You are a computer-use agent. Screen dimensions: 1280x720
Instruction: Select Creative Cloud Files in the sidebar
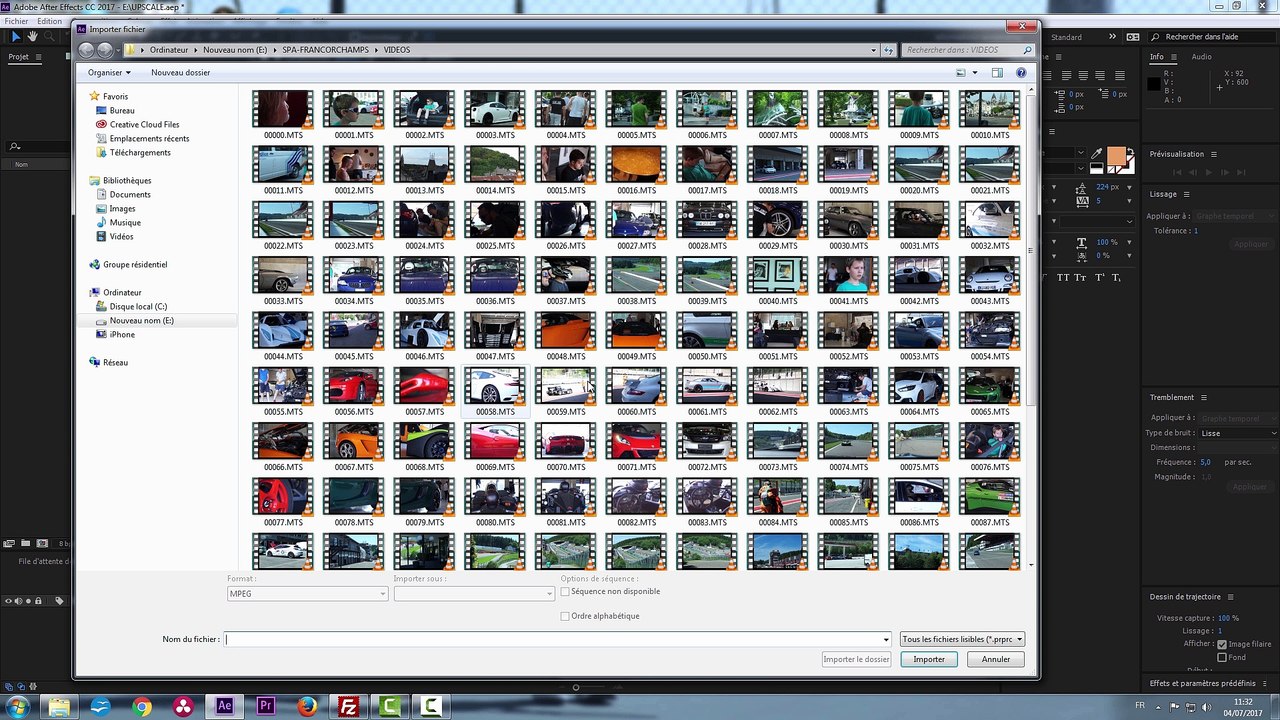(144, 125)
